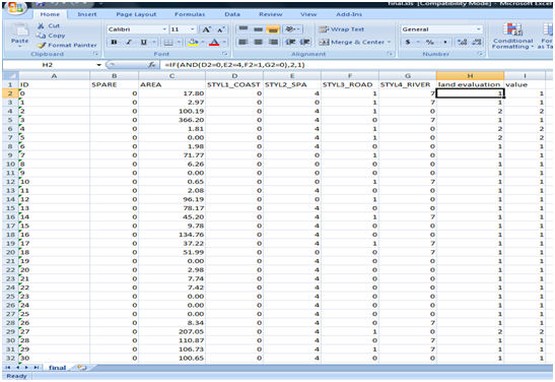Click the Office Button logo
Viewport: 555px width, 382px height.
[x=15, y=7]
